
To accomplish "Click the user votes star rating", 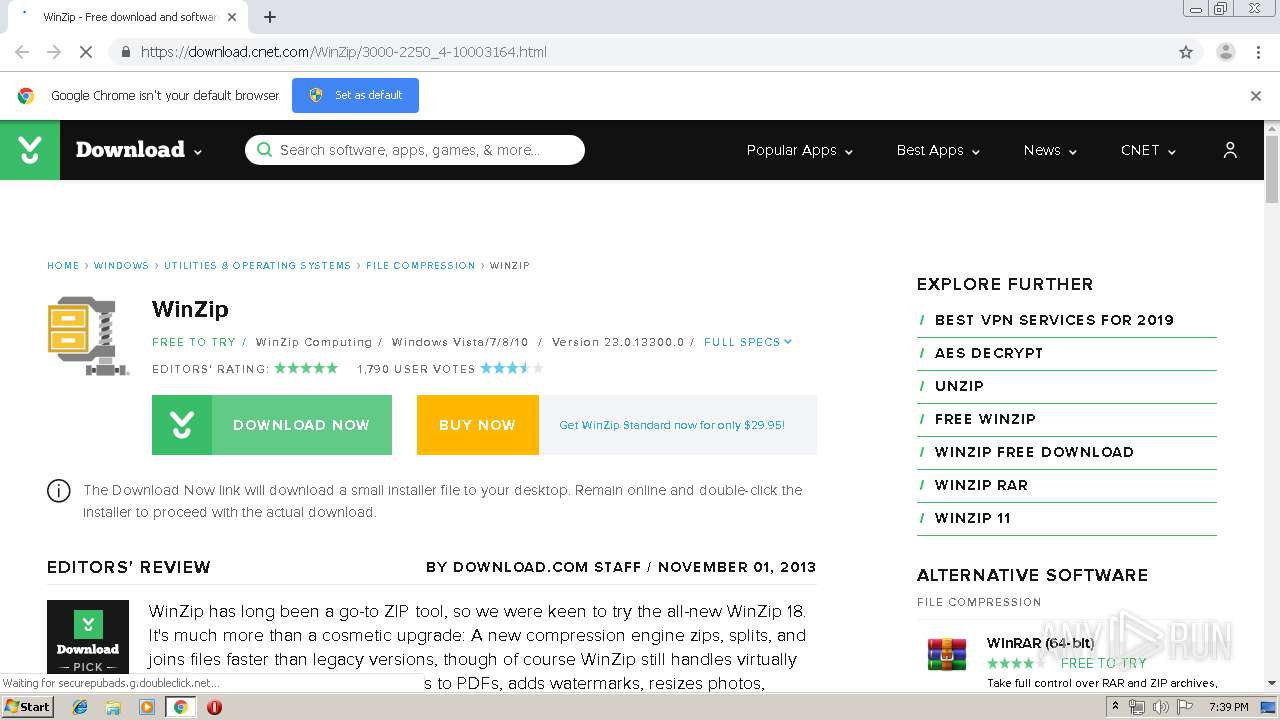I will coord(512,368).
